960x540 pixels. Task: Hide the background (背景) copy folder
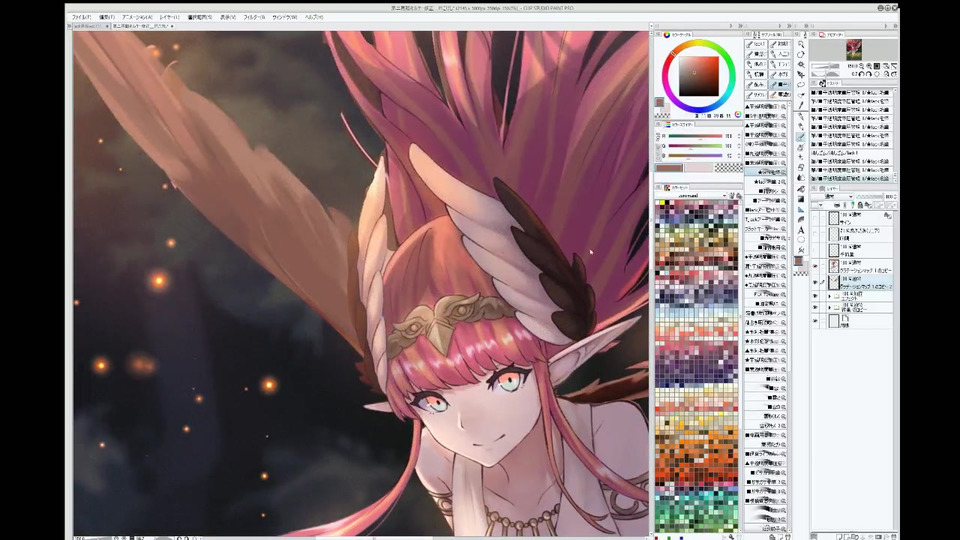(x=815, y=307)
